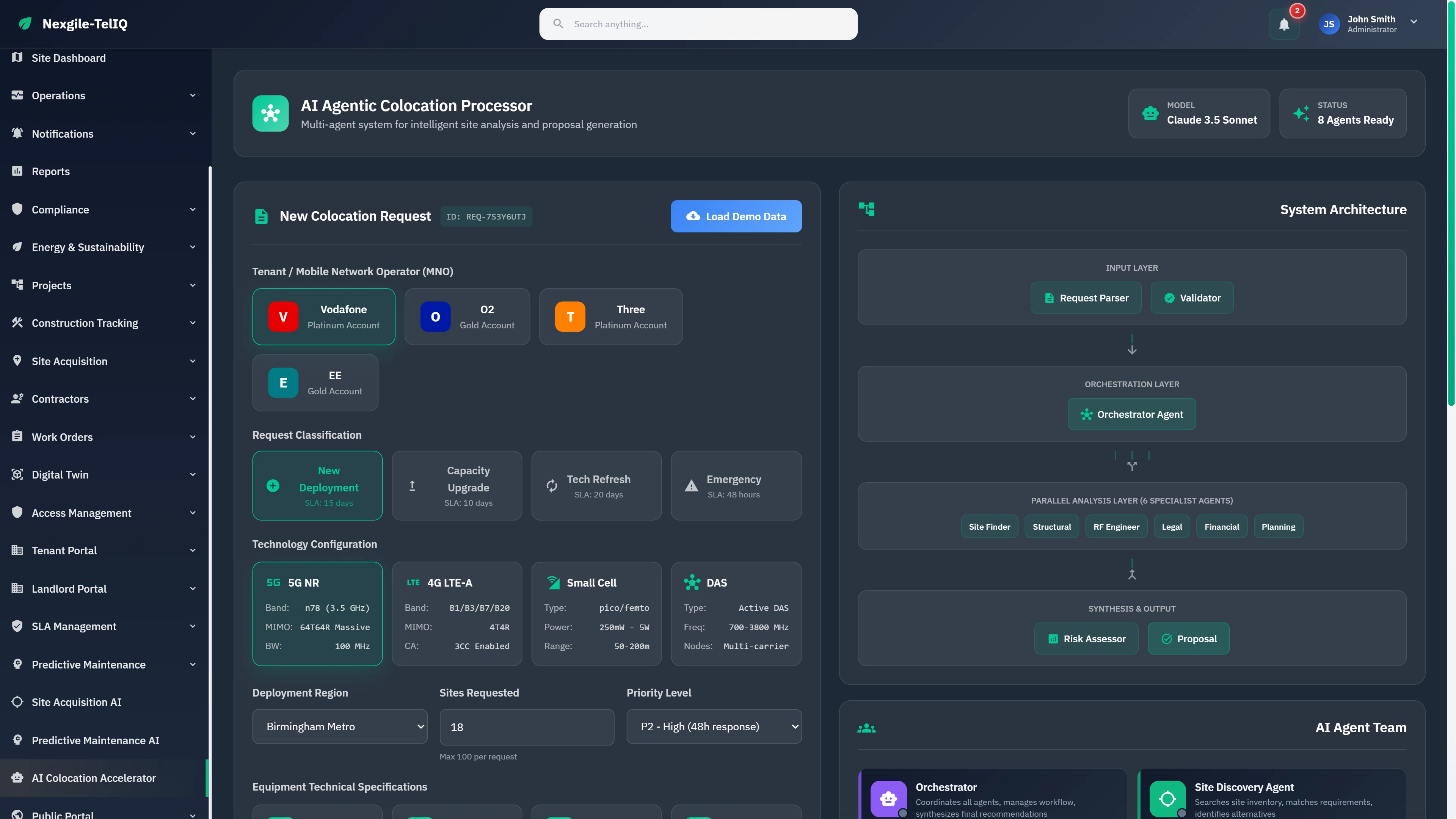Select the O2 Gold Account tenant
This screenshot has height=819, width=1456.
click(468, 317)
